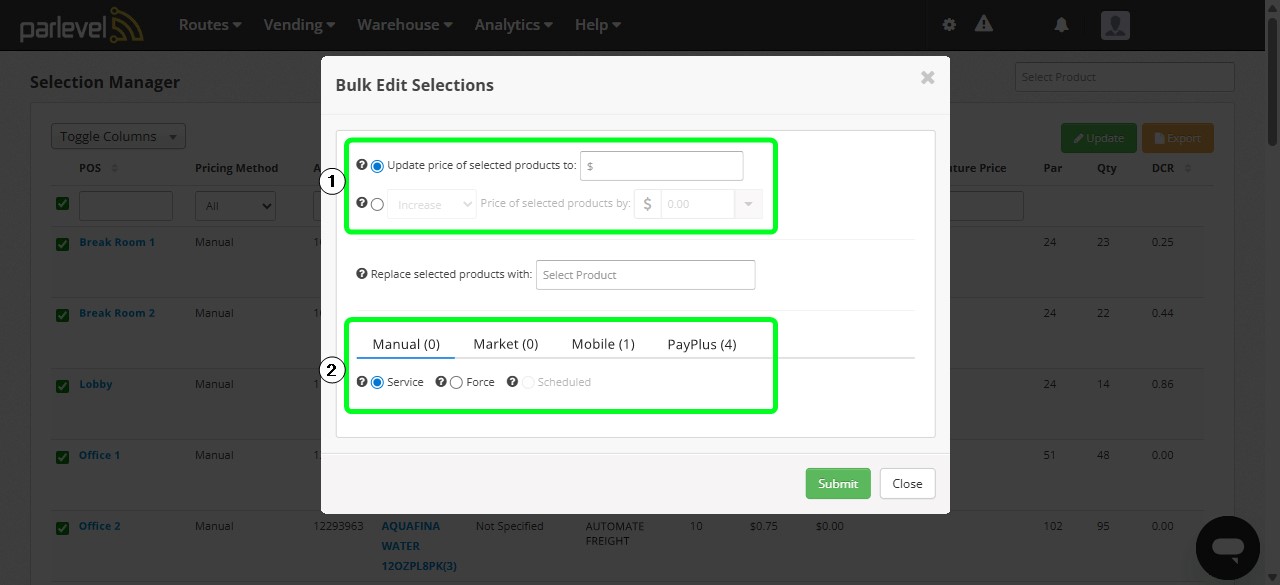
Task: Uncheck the Break Room 1 row checkbox
Action: (62, 244)
